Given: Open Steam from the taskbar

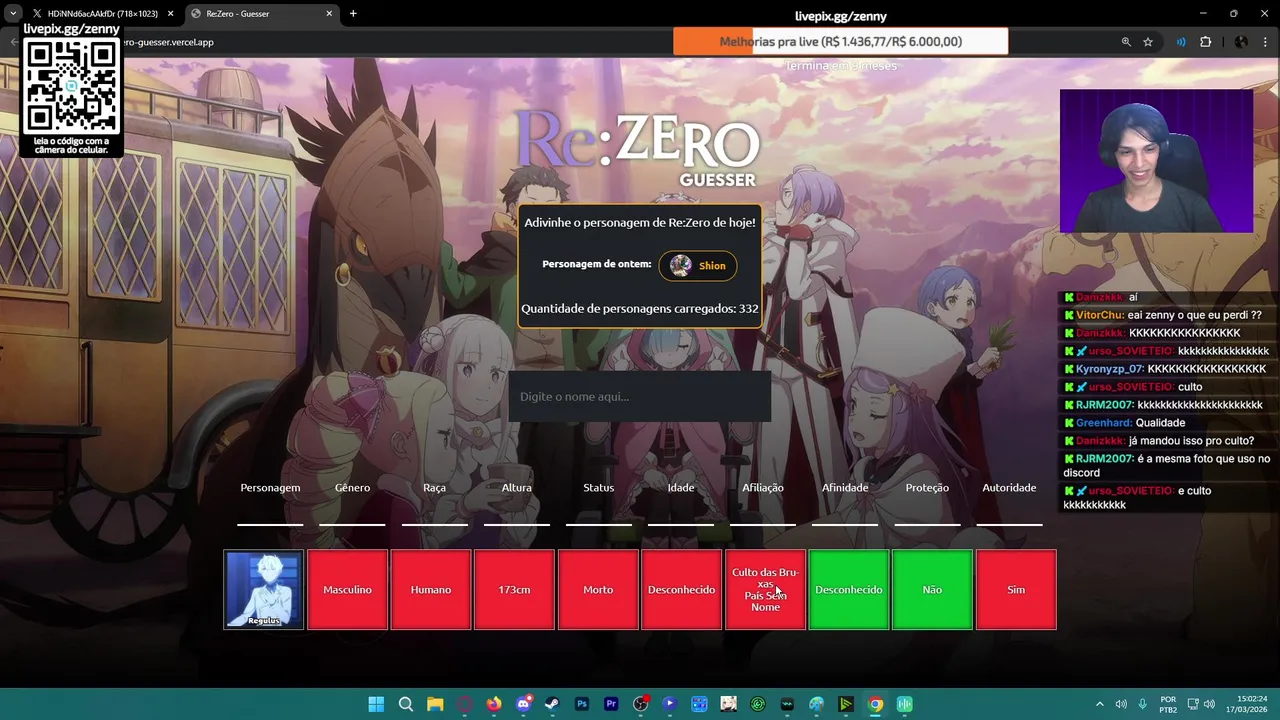Looking at the screenshot, I should tap(552, 704).
